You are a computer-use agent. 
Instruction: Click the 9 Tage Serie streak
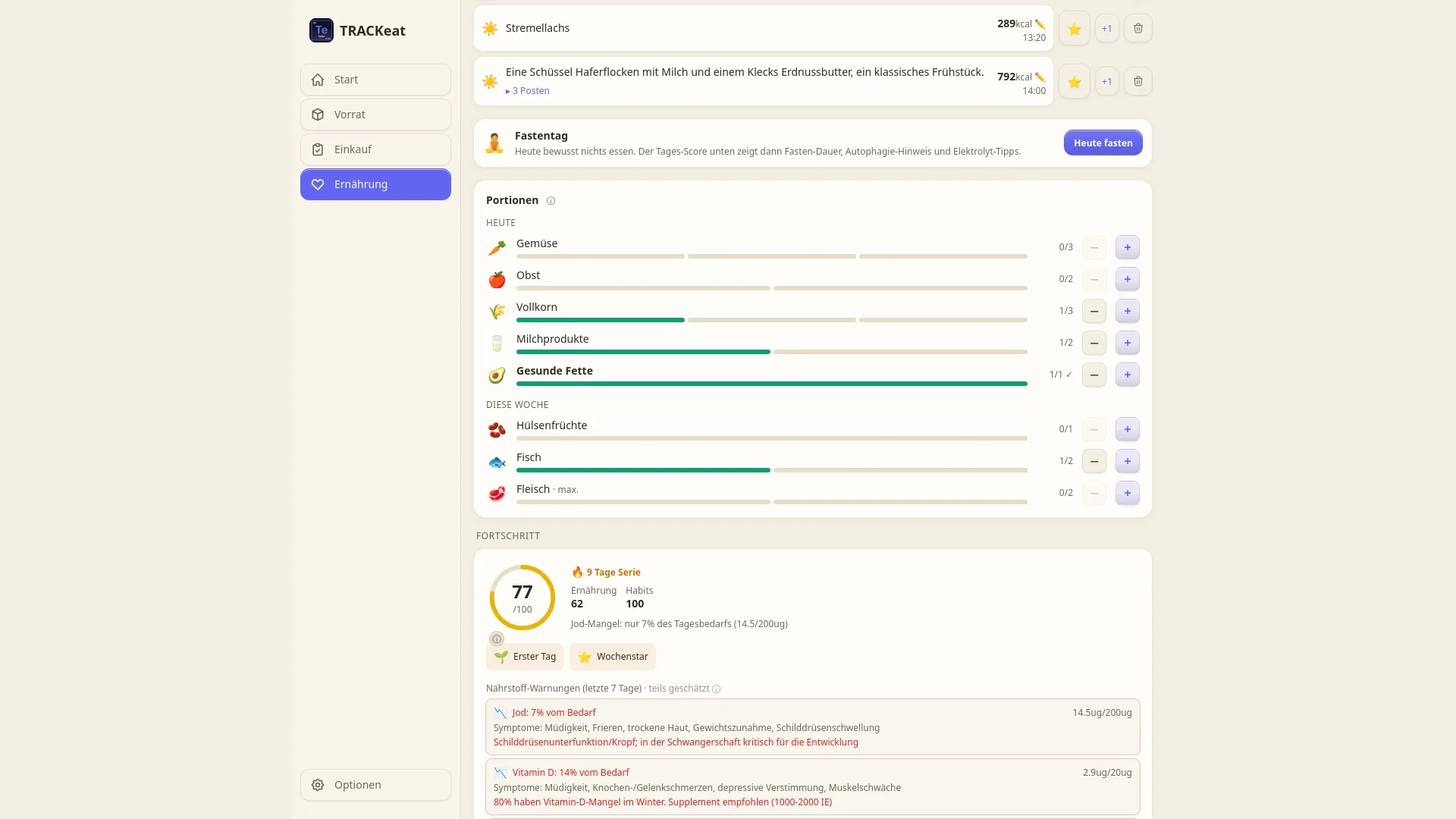606,573
